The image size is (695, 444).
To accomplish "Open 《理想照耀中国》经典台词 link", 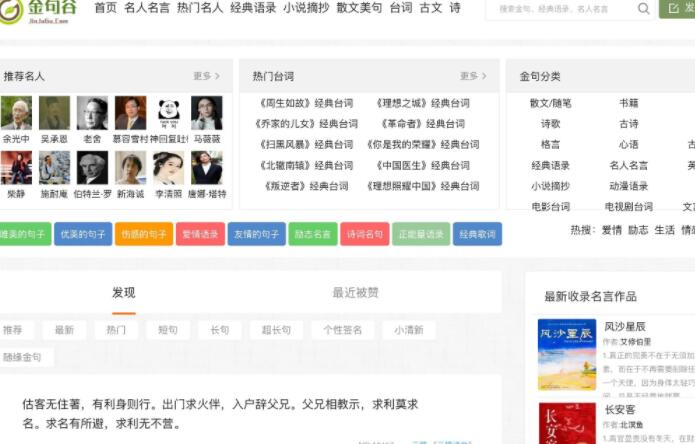I will point(423,186).
